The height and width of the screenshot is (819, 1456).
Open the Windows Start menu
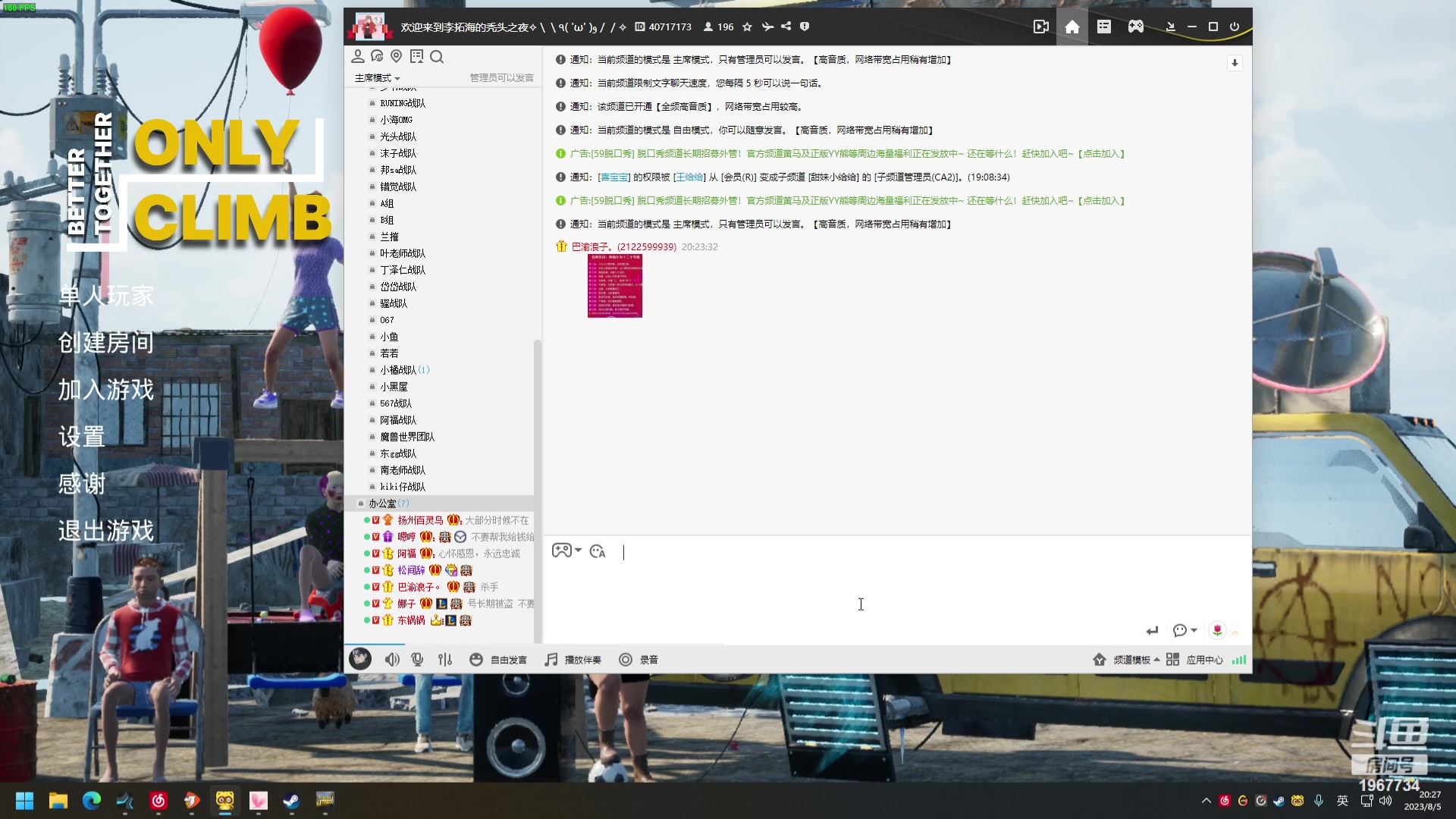pyautogui.click(x=24, y=800)
